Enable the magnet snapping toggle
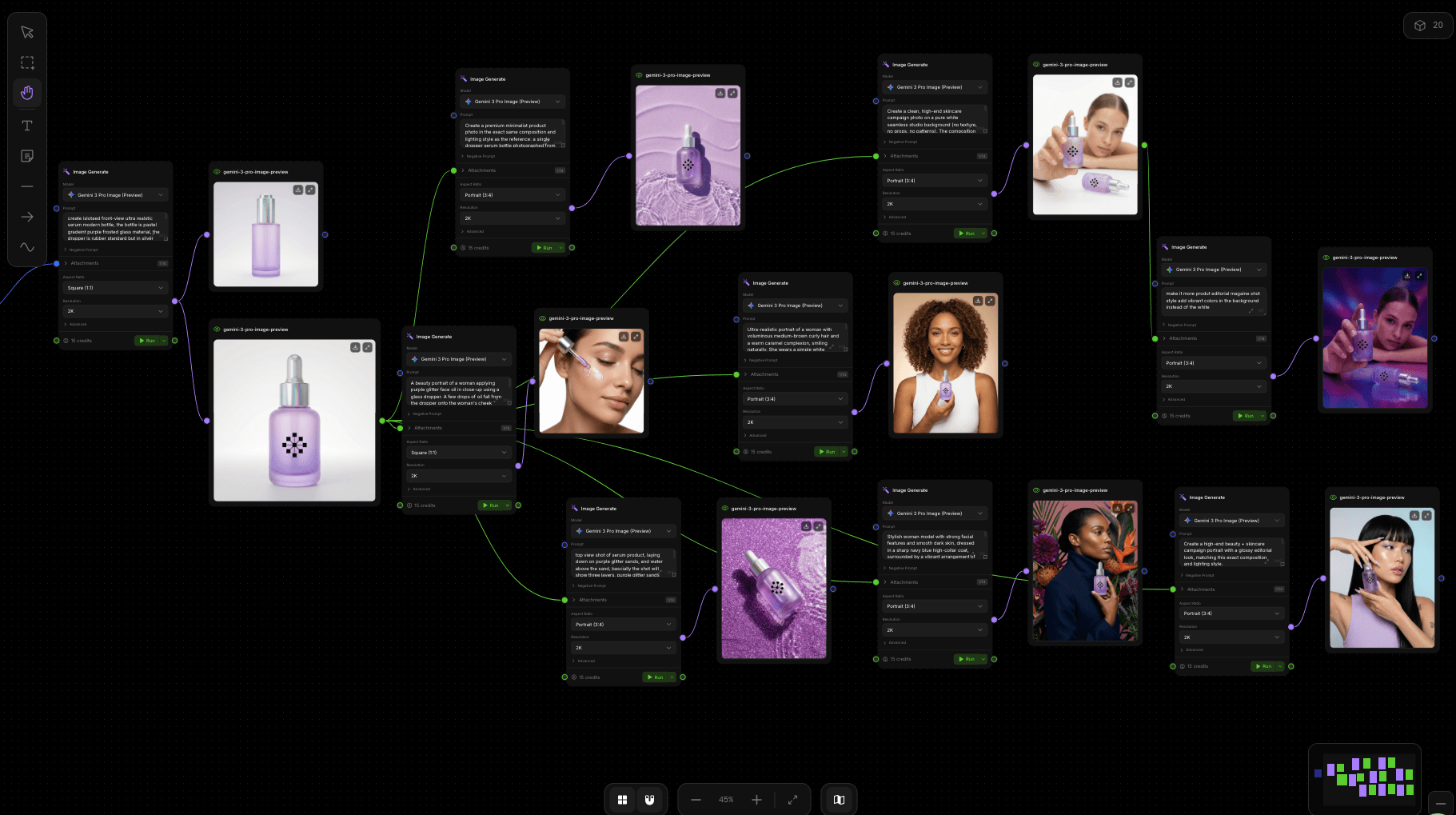Image resolution: width=1456 pixels, height=815 pixels. coord(650,799)
